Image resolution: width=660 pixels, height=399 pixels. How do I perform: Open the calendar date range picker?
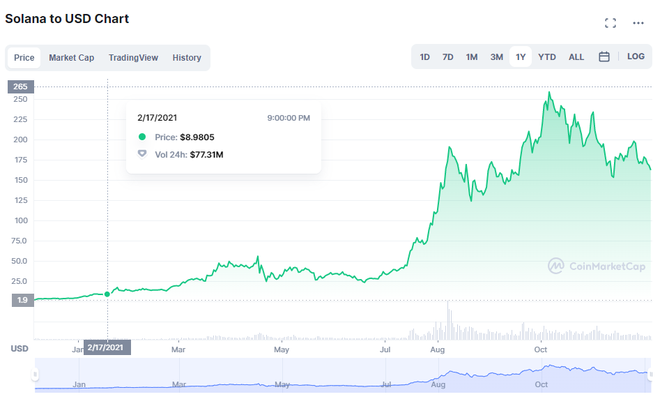604,57
